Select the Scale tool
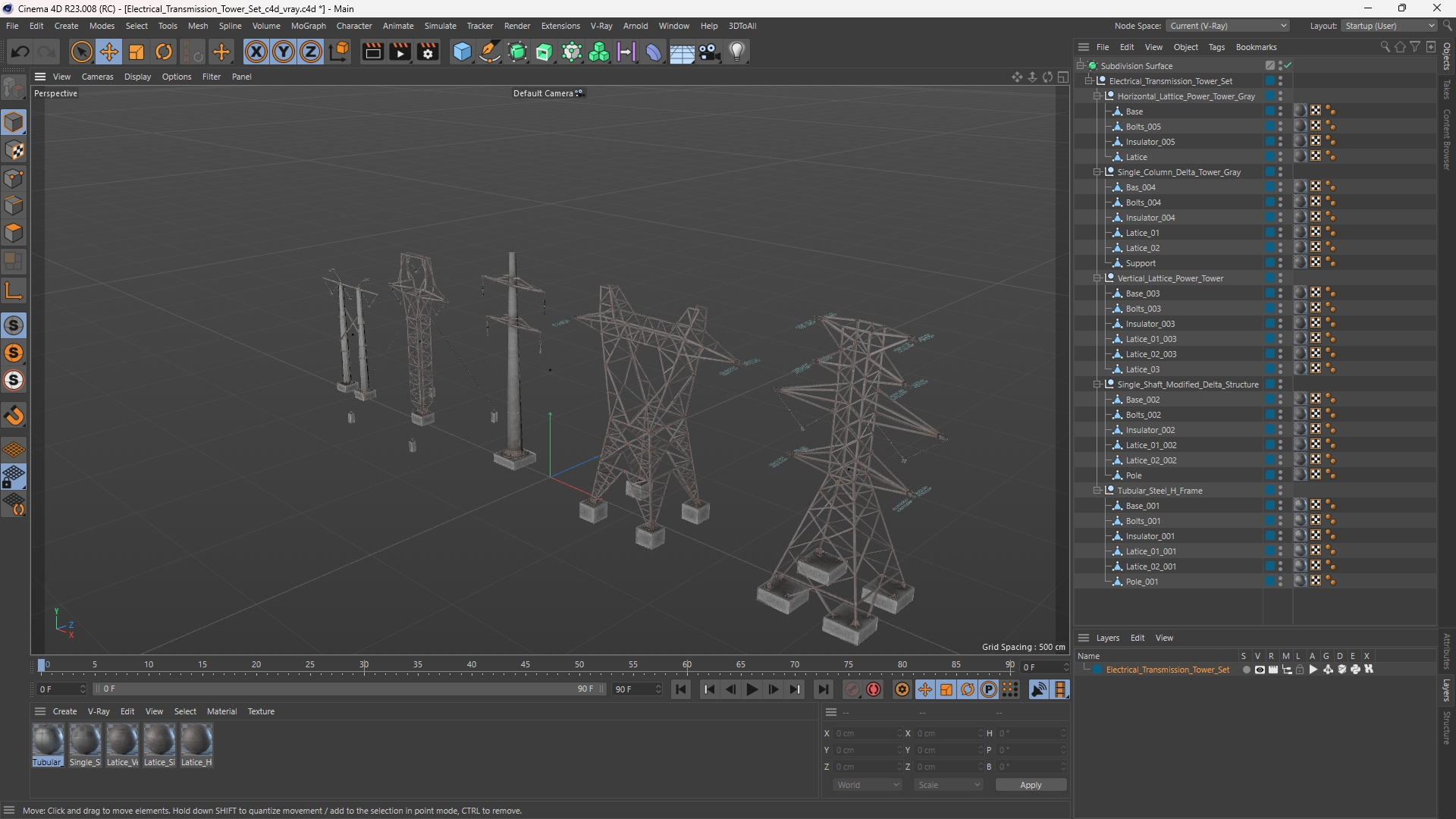 pos(136,52)
